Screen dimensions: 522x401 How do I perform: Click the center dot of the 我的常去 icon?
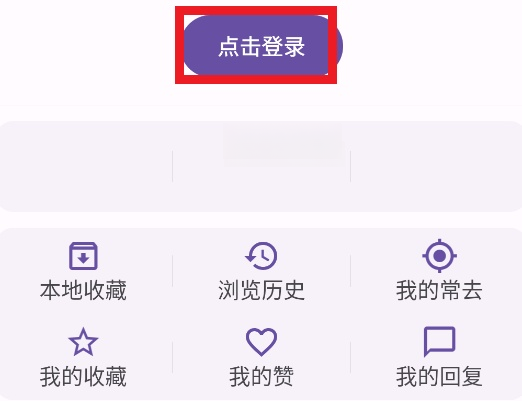(x=439, y=256)
